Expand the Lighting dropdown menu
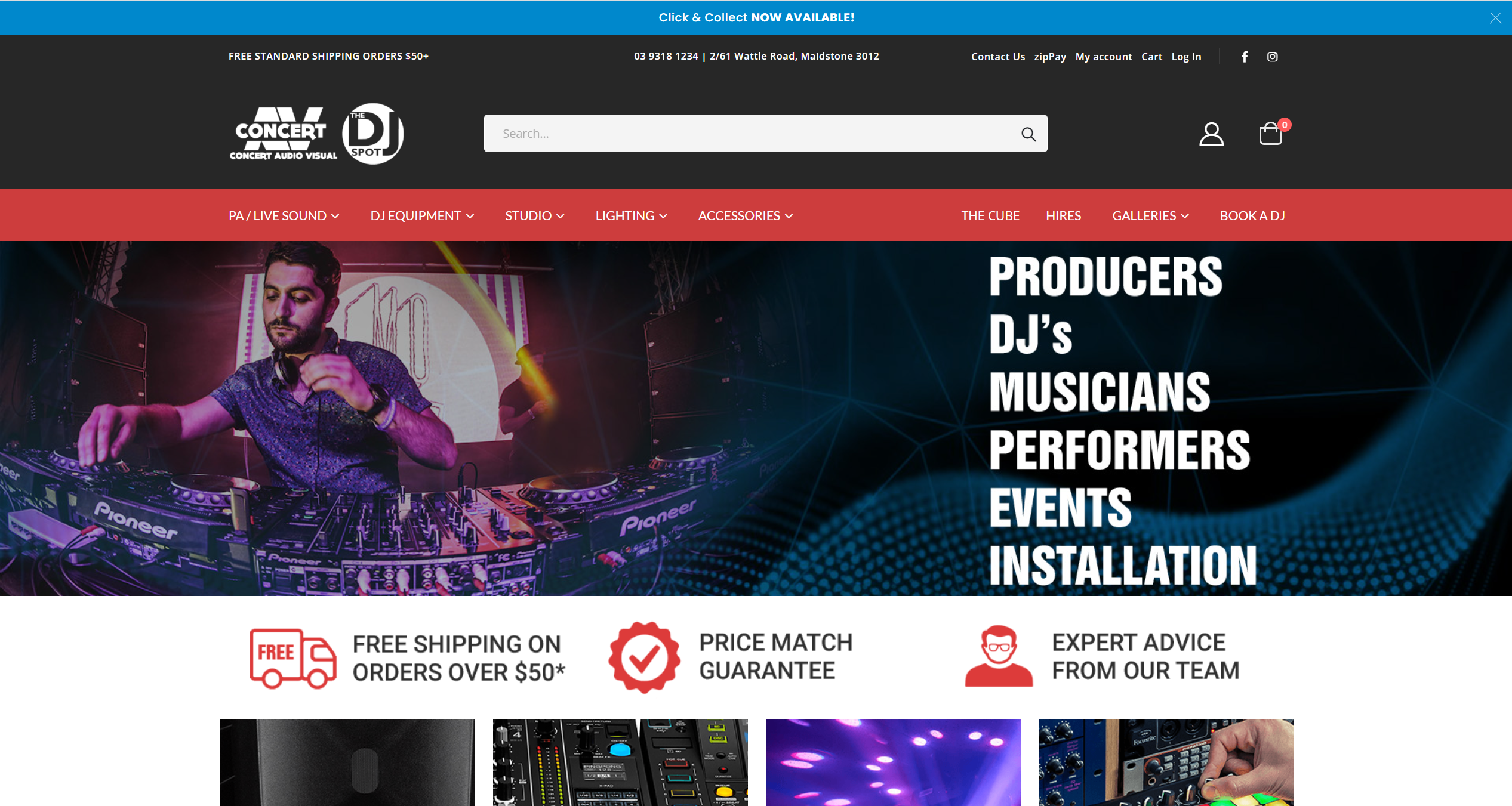 631,215
